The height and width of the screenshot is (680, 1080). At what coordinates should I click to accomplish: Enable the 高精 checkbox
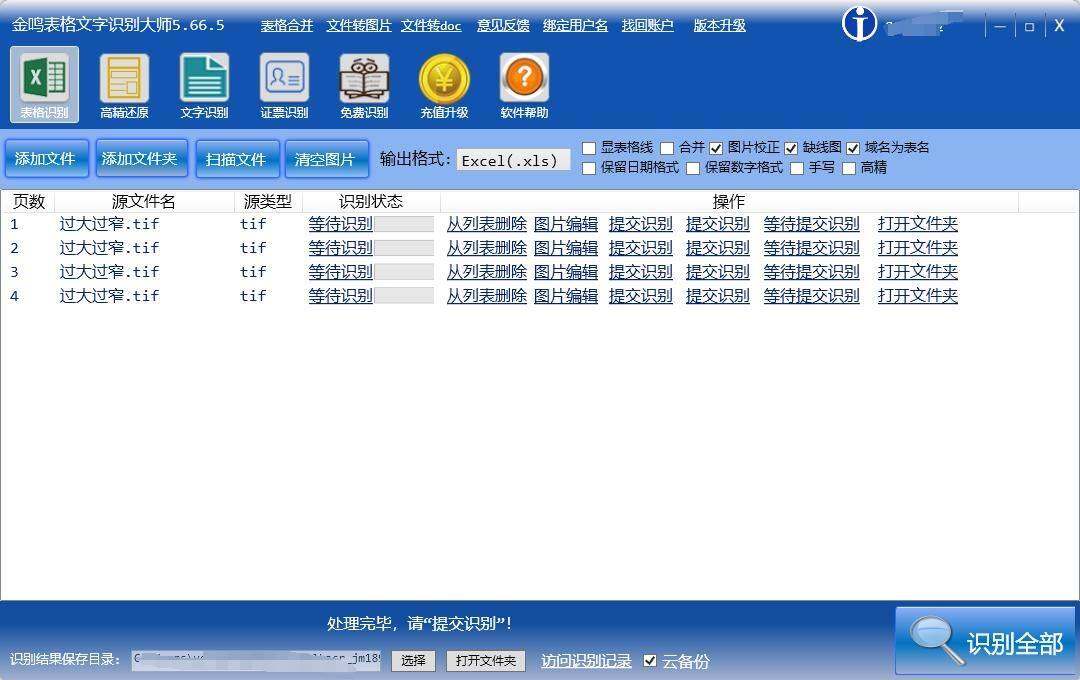pyautogui.click(x=849, y=168)
